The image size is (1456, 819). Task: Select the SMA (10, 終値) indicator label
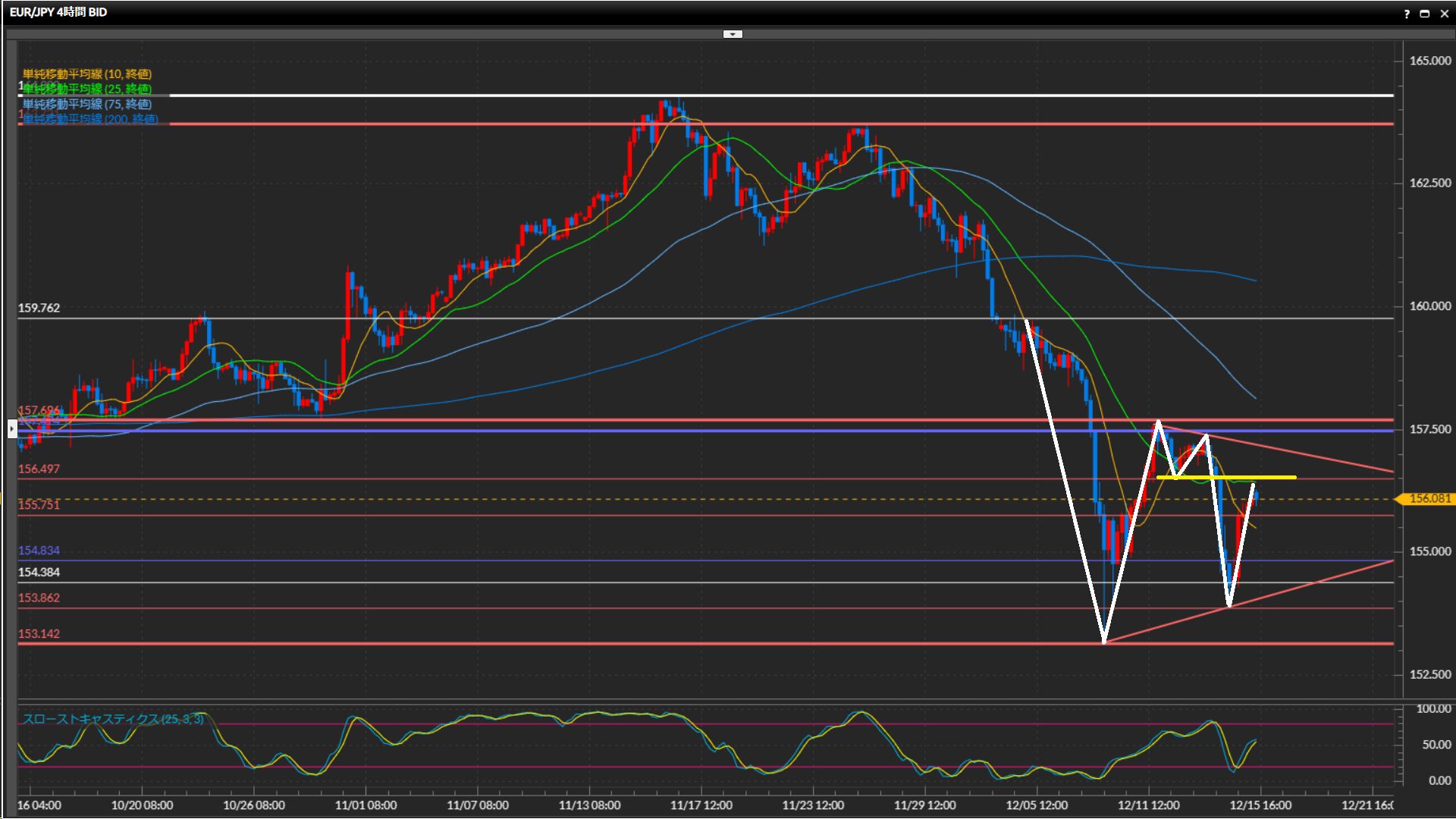click(87, 74)
